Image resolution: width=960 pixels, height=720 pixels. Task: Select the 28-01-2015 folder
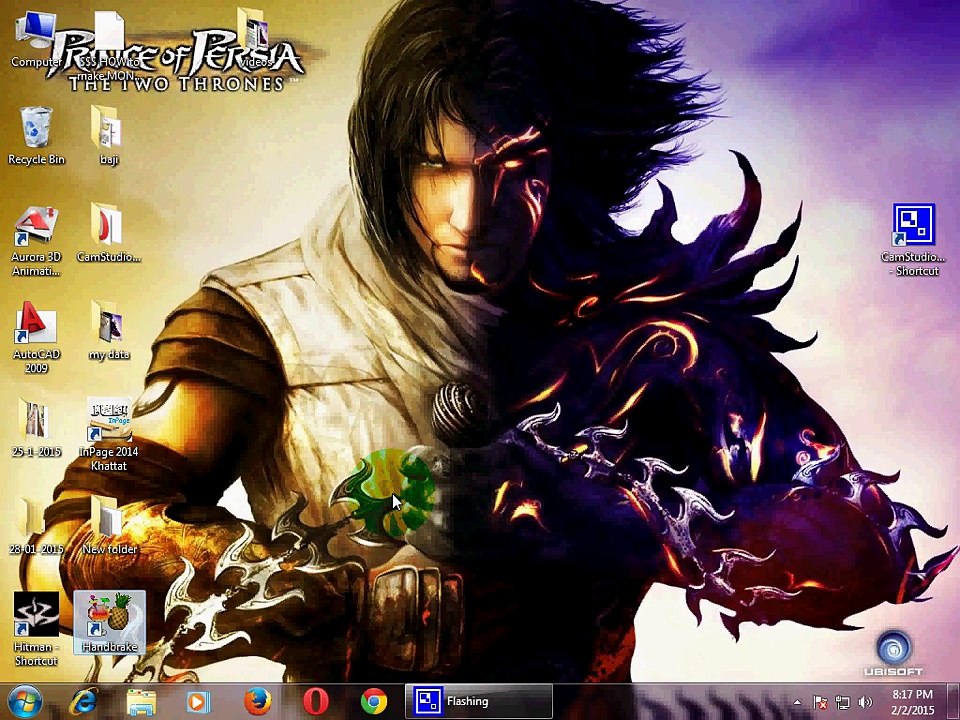[x=36, y=525]
